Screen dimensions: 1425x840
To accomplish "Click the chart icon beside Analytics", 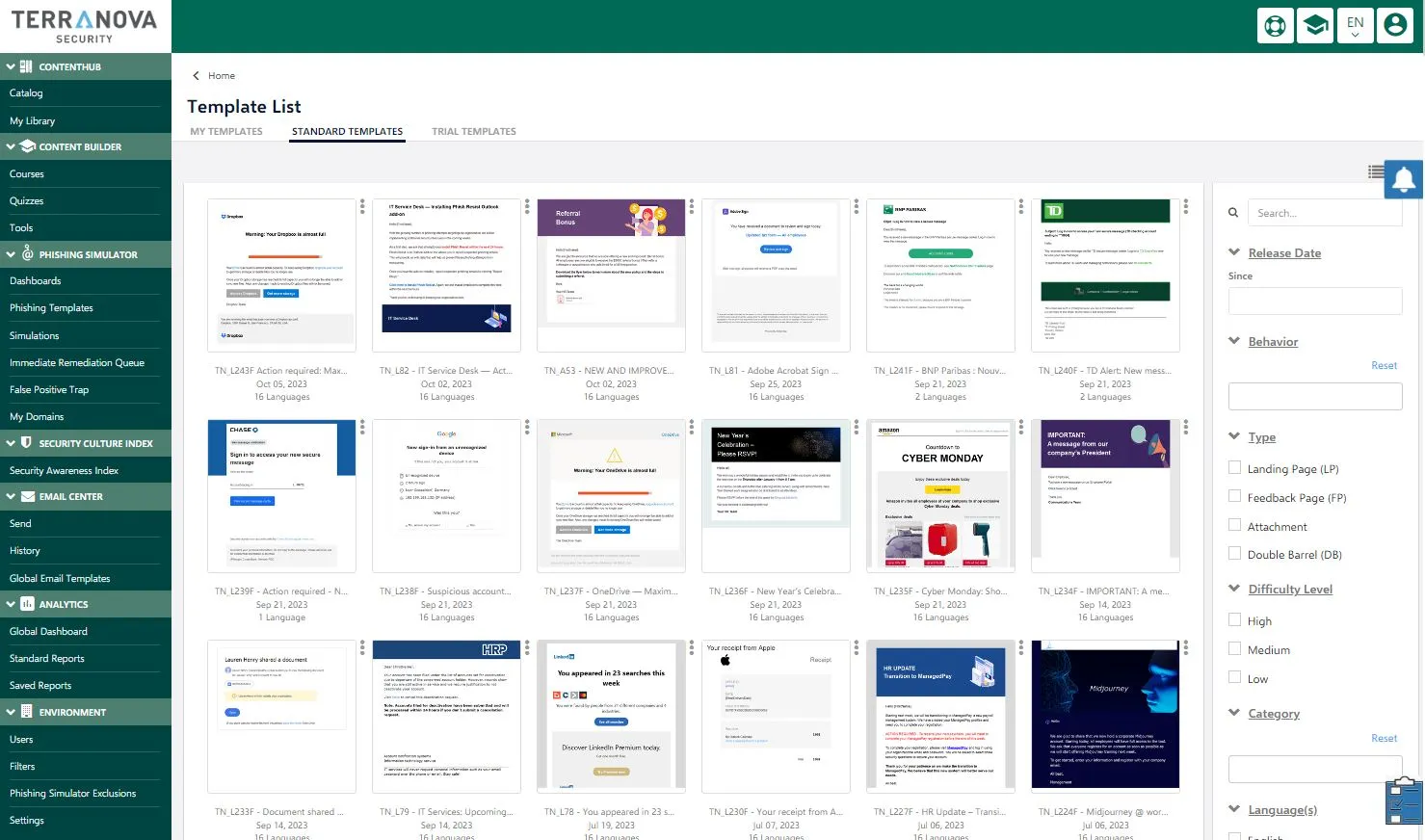I will [28, 605].
